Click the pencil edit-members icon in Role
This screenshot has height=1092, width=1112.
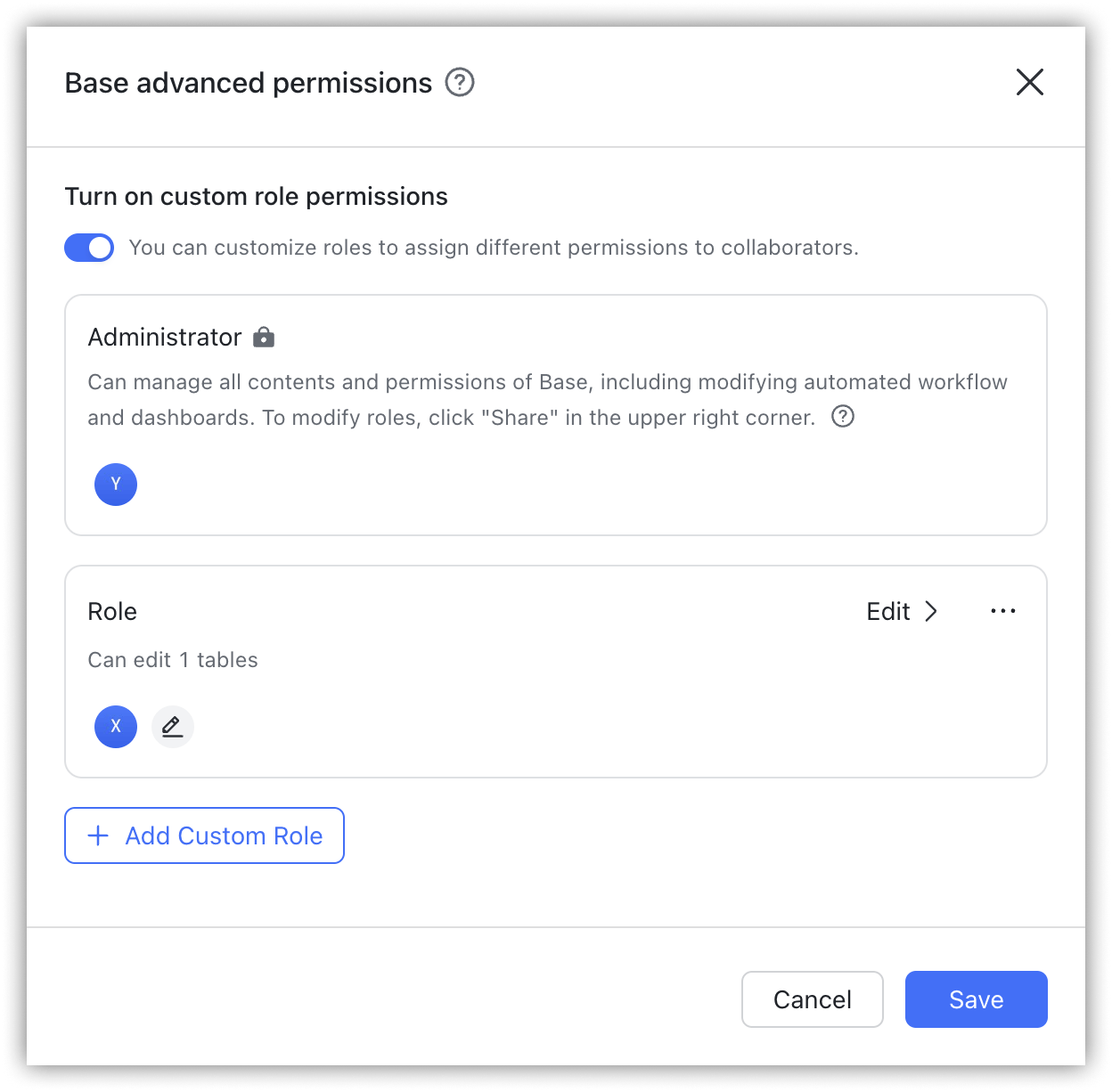[173, 727]
